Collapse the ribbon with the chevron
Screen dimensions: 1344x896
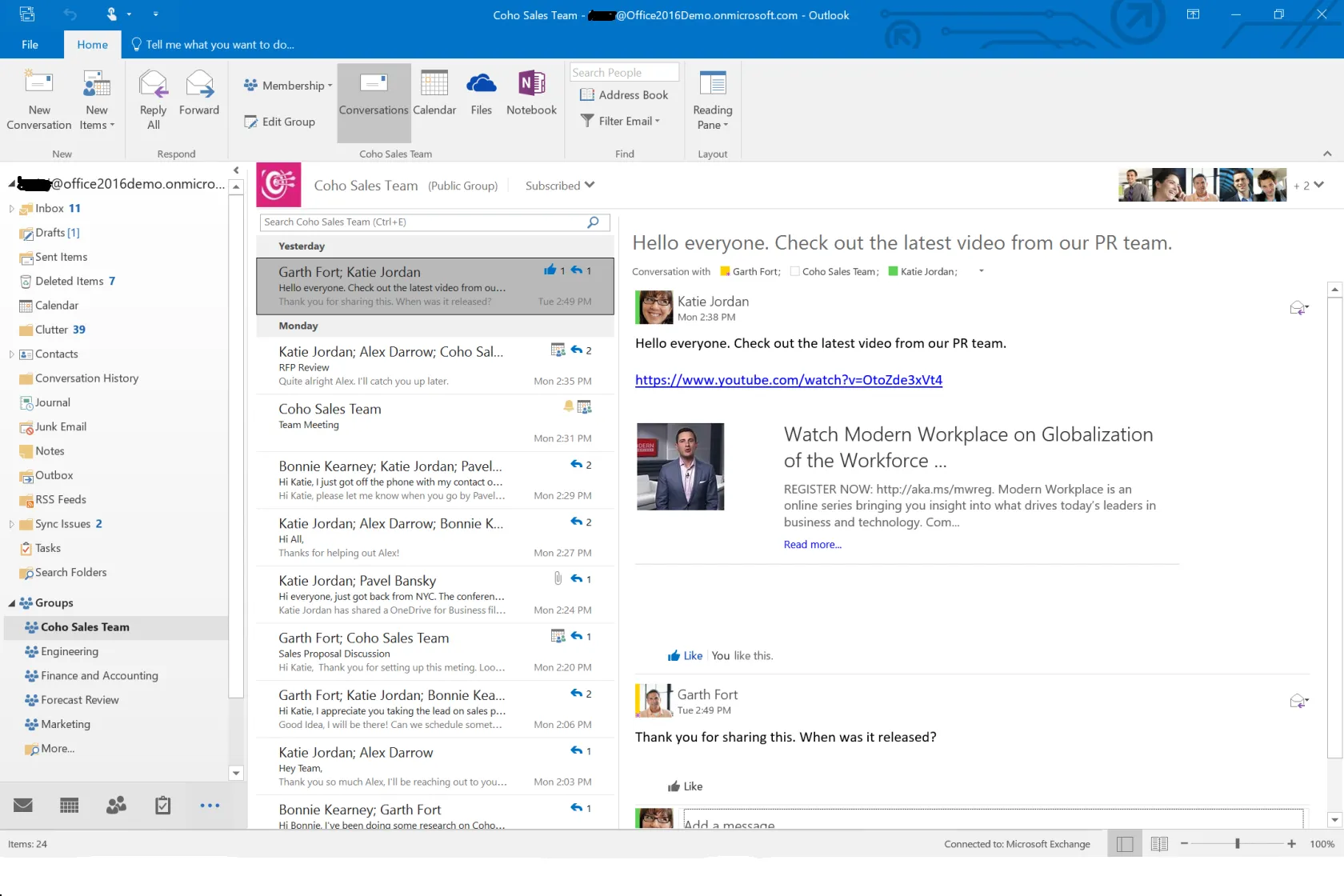1327,154
